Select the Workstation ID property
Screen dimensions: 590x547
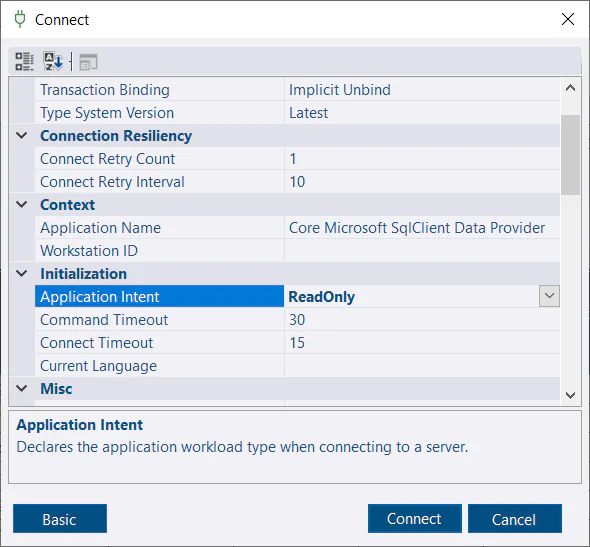pos(160,251)
